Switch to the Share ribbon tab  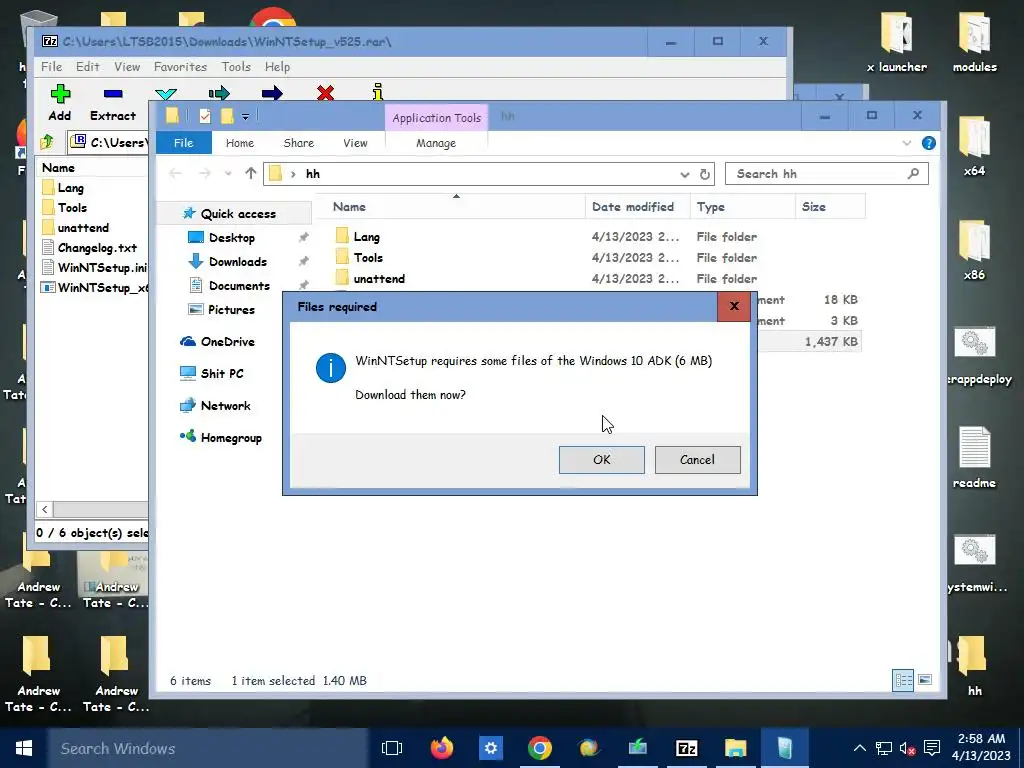point(298,143)
